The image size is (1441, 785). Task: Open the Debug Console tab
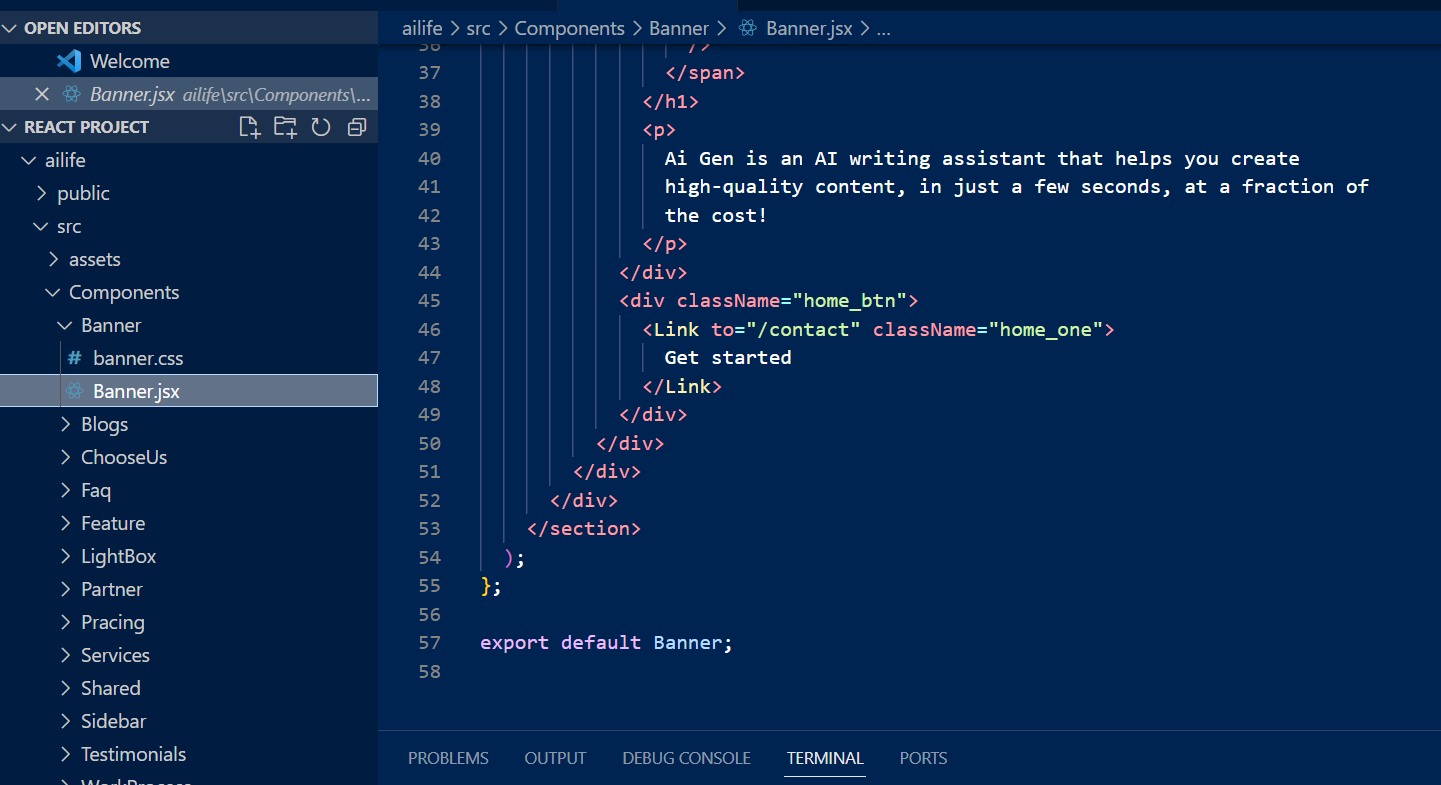point(686,758)
